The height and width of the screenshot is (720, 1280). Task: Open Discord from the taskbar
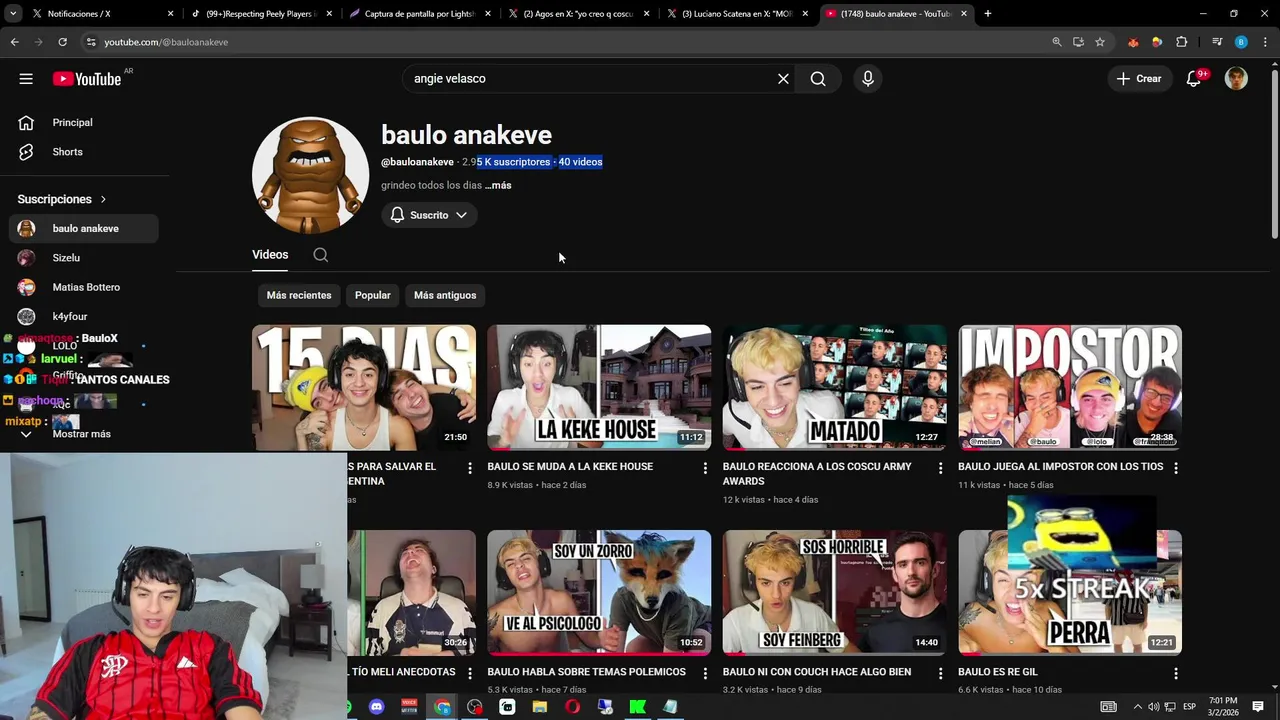coord(376,707)
